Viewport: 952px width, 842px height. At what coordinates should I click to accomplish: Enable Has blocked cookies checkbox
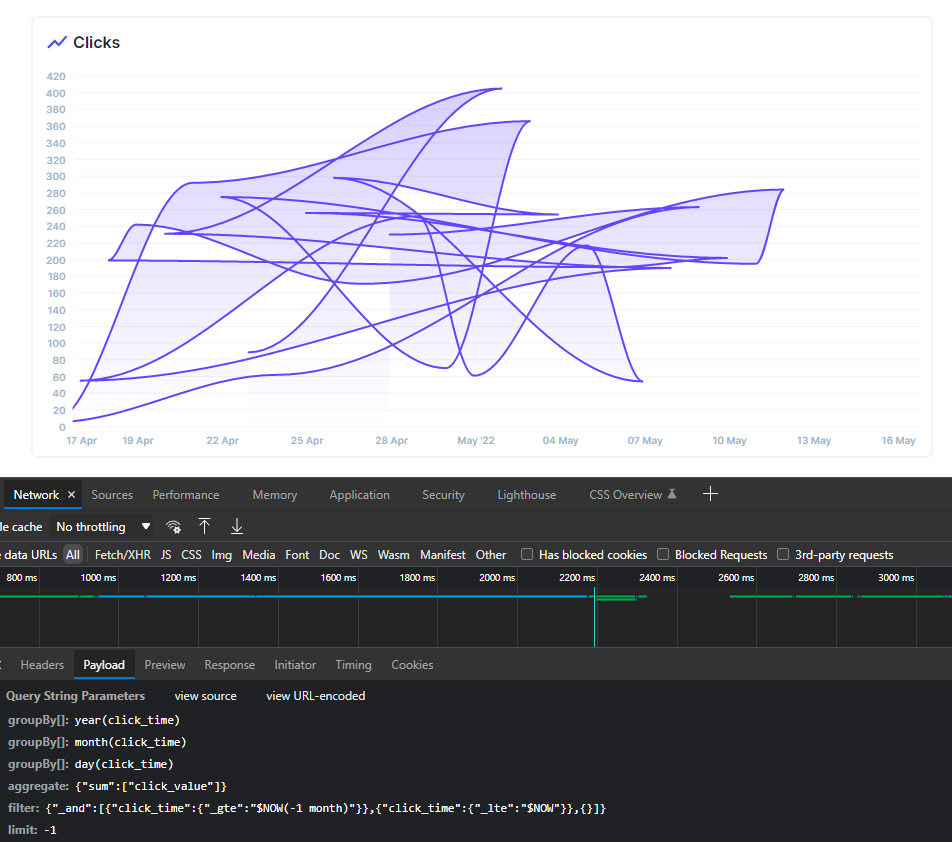[x=527, y=554]
